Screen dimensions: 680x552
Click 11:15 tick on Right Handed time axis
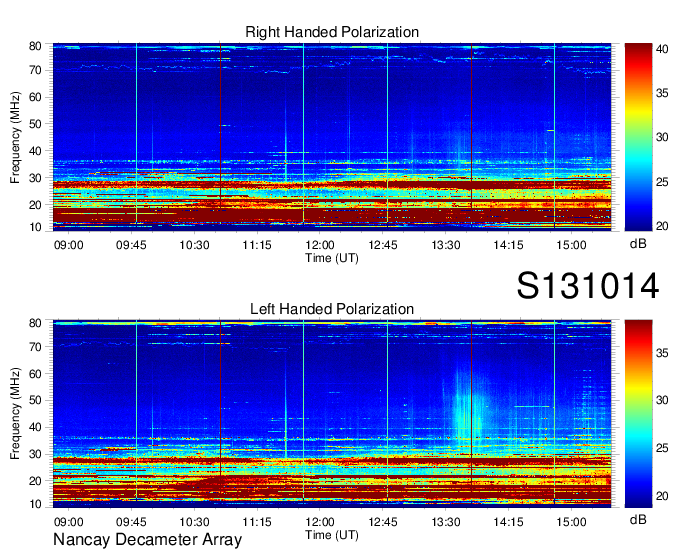257,245
